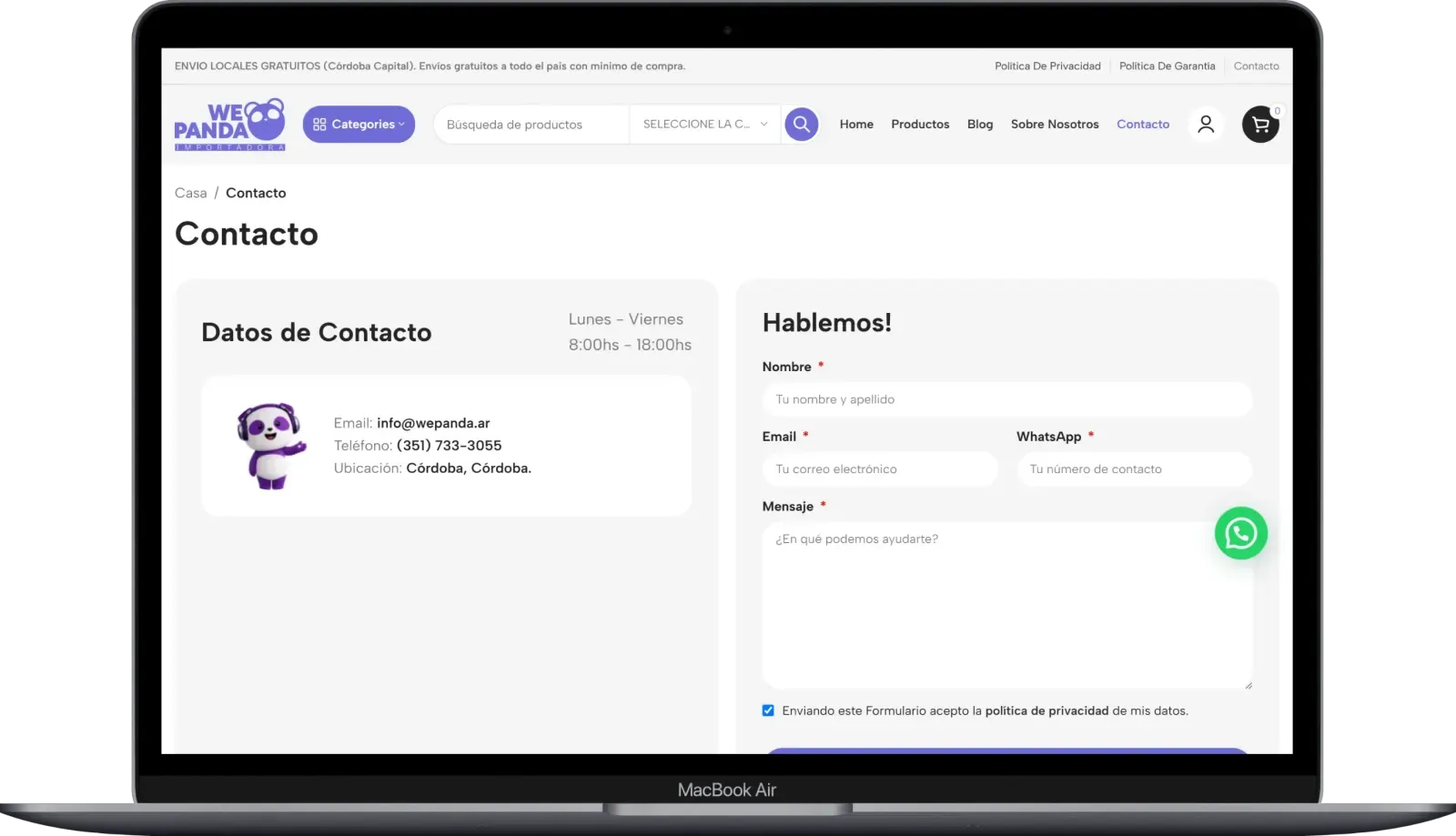The width and height of the screenshot is (1456, 836).
Task: Click the Datos de Contacto heading
Action: tap(317, 333)
